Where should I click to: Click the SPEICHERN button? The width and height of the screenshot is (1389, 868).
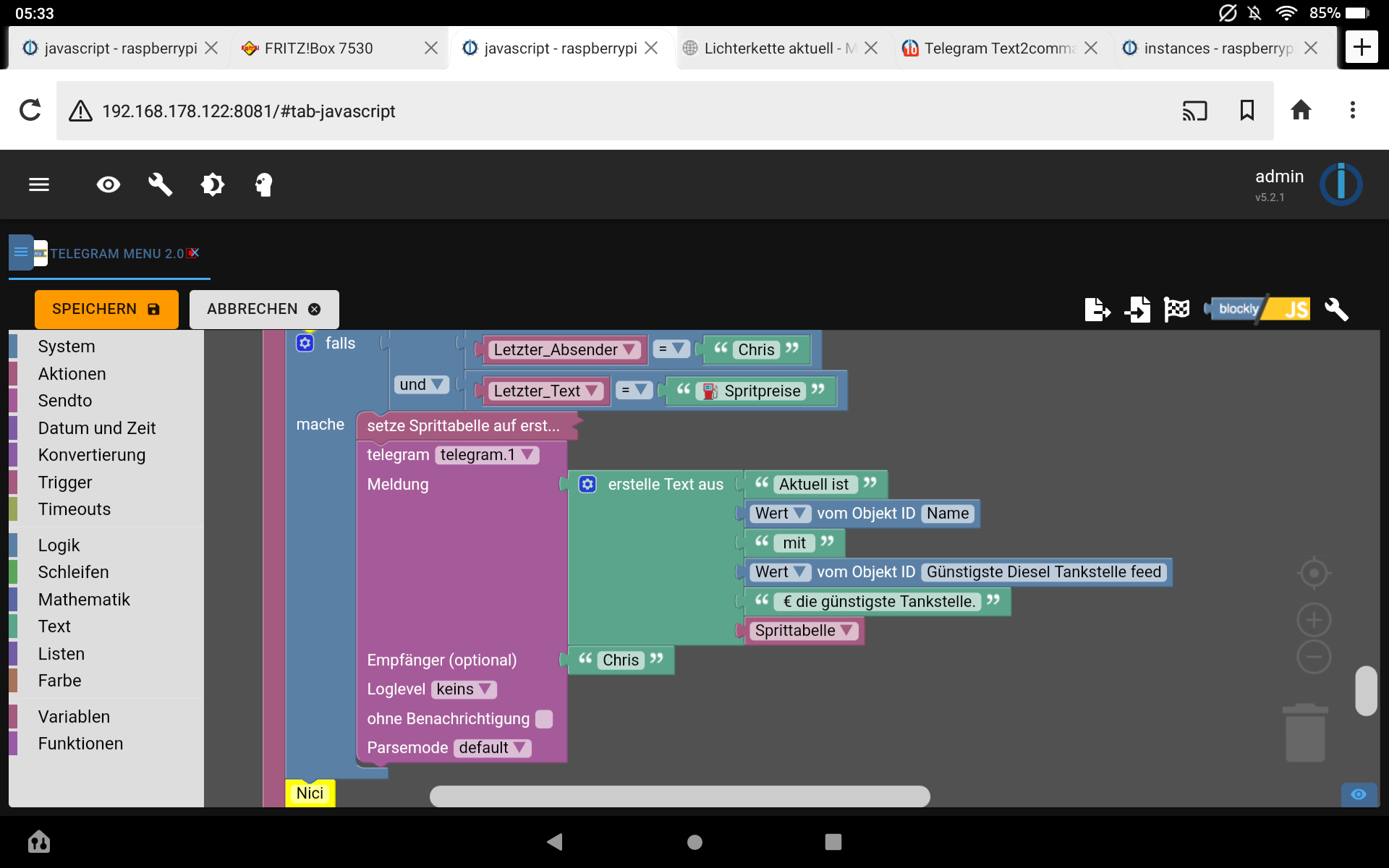coord(106,310)
